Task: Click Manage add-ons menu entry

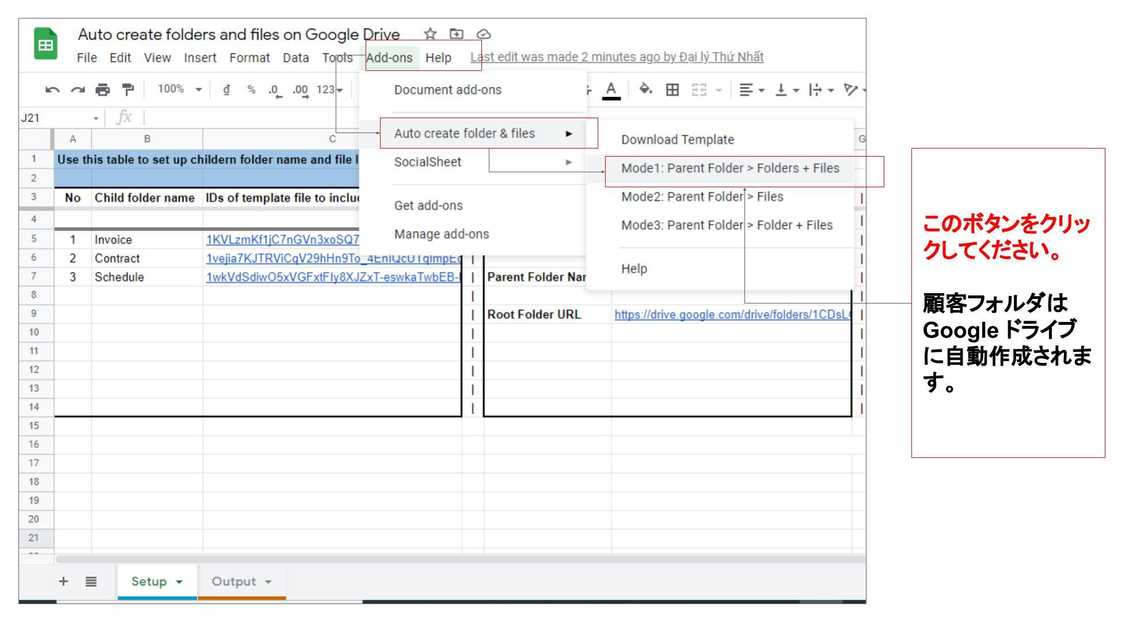Action: (x=441, y=234)
